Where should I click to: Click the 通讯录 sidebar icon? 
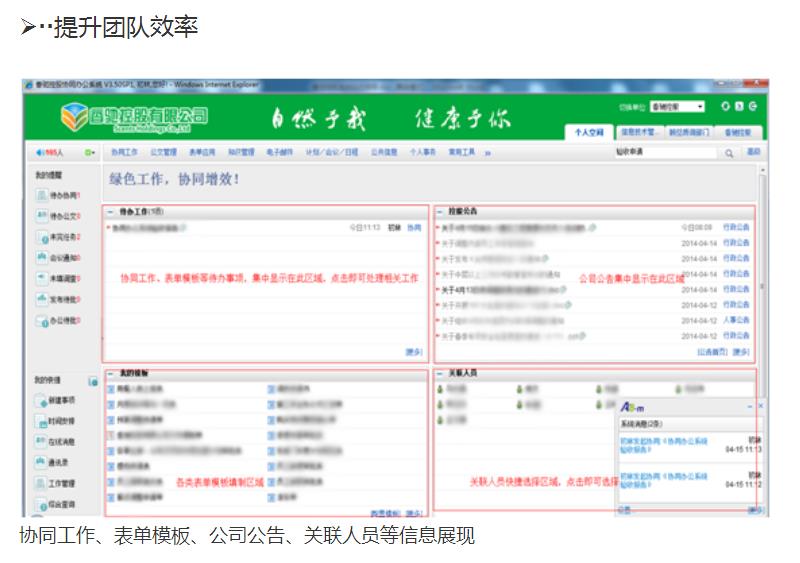coord(40,463)
